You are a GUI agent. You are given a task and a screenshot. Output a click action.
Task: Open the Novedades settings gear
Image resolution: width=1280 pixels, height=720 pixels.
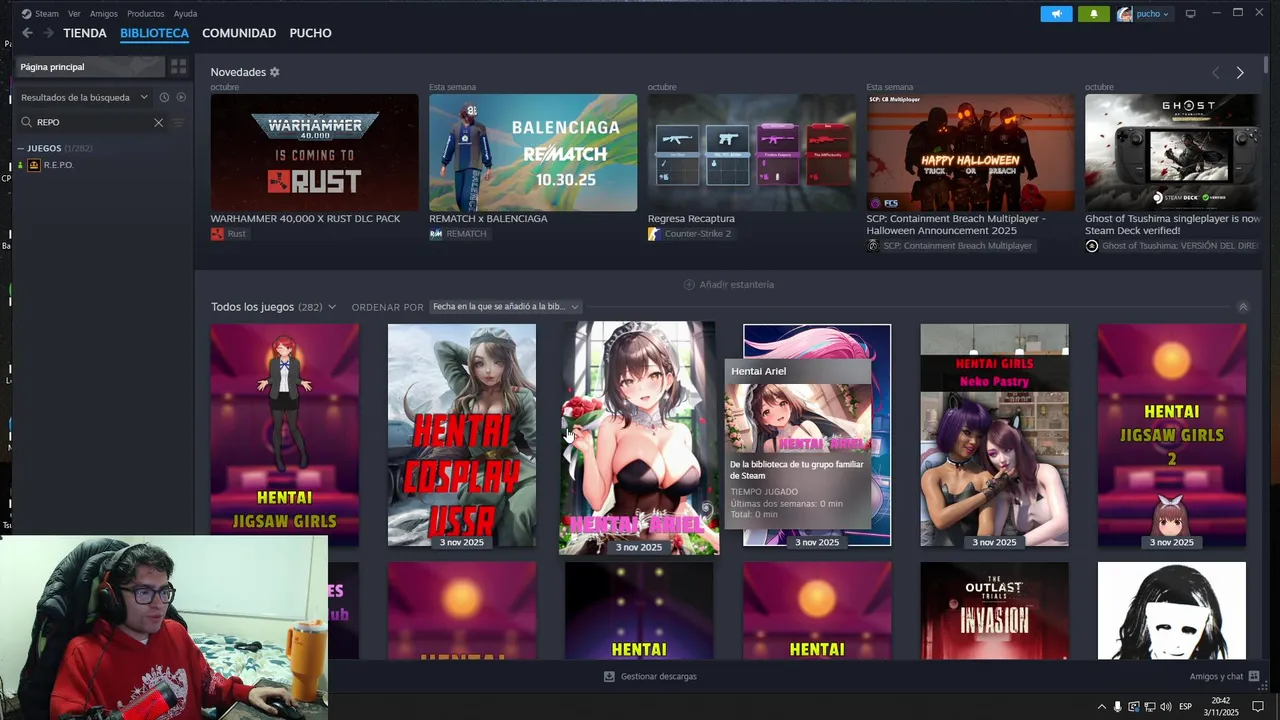275,72
